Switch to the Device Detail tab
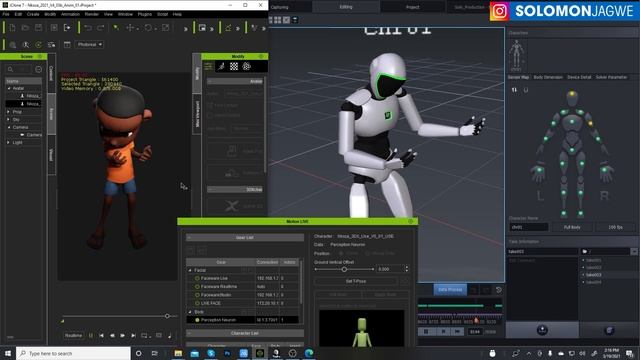 pos(579,77)
